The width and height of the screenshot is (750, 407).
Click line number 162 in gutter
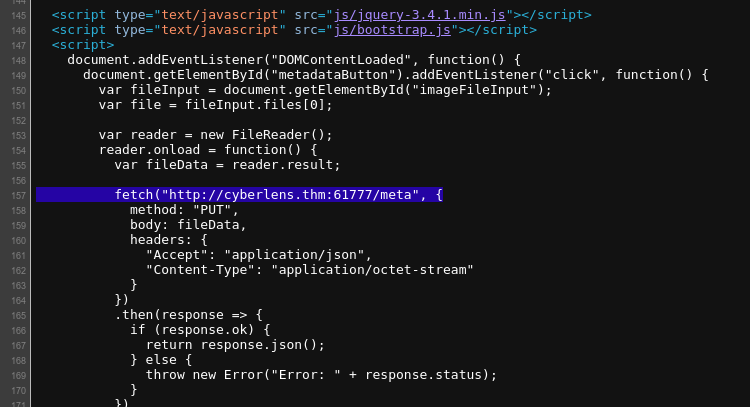point(18,270)
